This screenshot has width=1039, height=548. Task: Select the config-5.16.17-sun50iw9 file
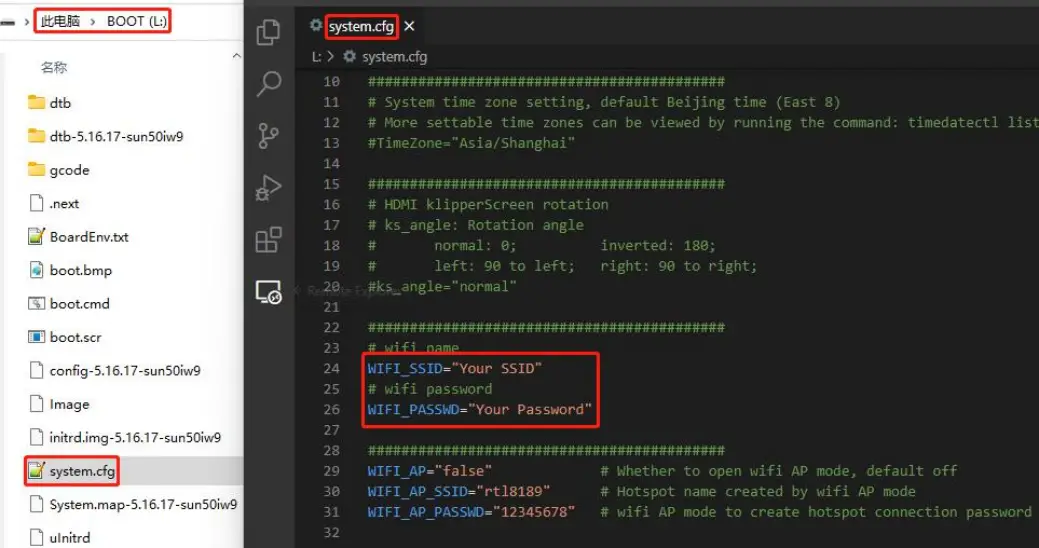(125, 371)
